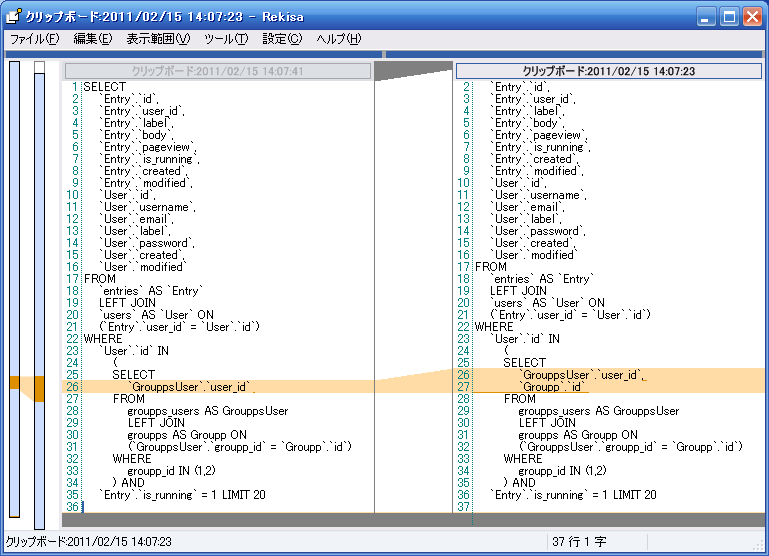Click right pane line `User`.`id` IN
The height and width of the screenshot is (556, 769).
[525, 339]
